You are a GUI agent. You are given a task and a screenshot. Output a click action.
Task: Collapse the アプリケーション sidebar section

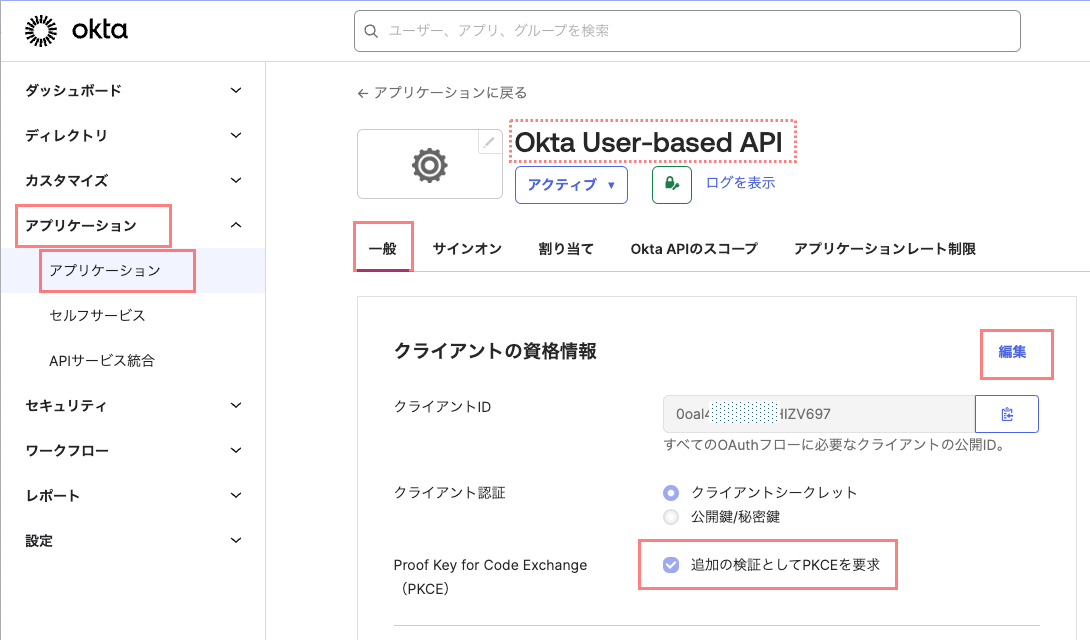235,225
